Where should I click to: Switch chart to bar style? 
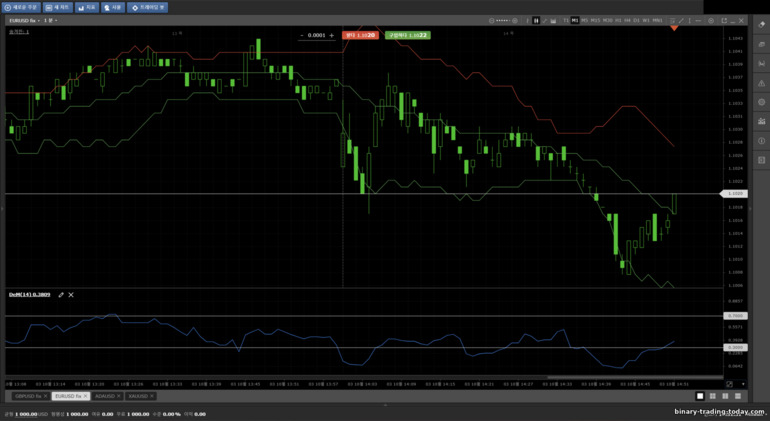click(527, 21)
